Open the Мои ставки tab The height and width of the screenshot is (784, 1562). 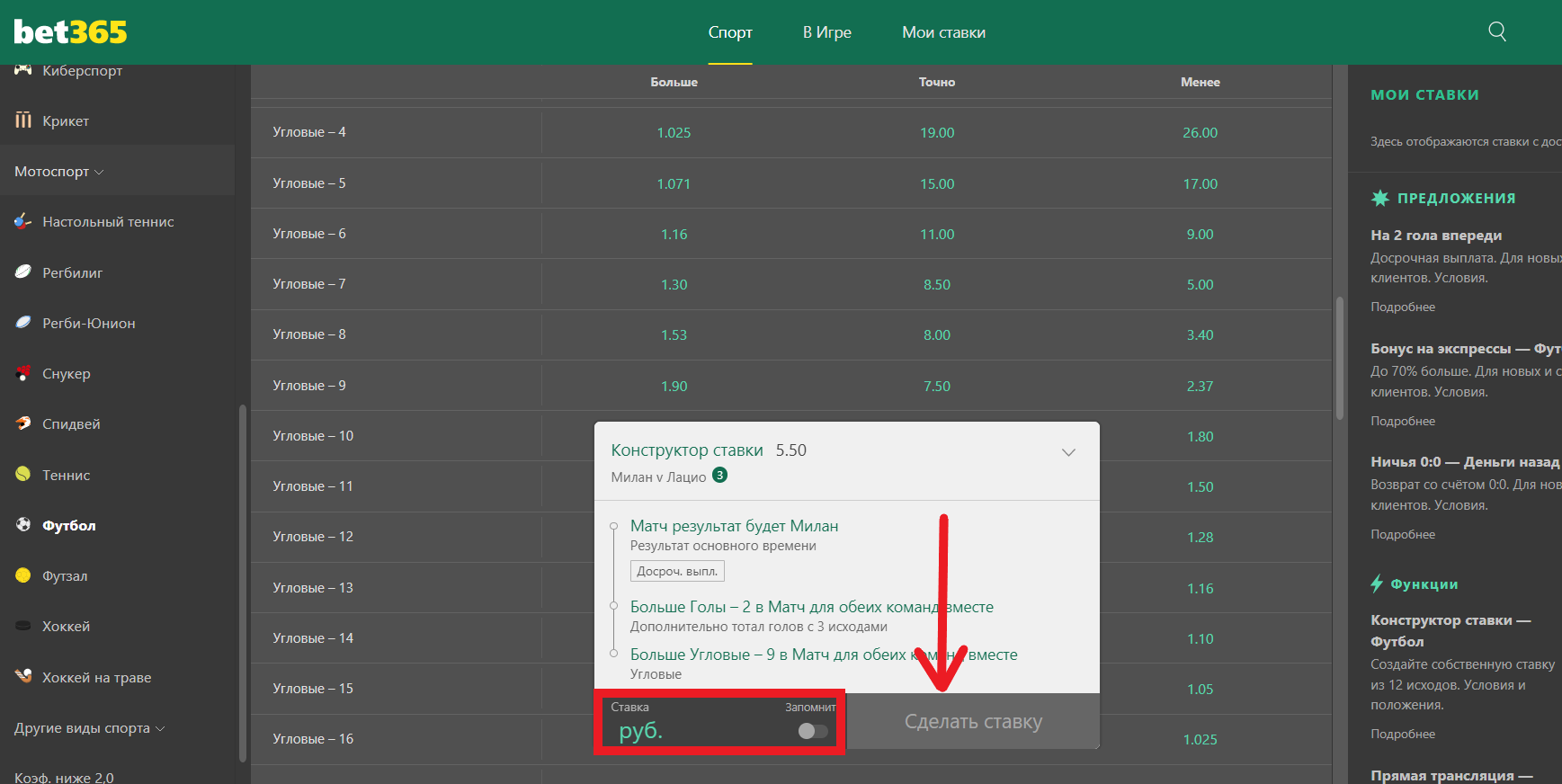click(x=944, y=32)
